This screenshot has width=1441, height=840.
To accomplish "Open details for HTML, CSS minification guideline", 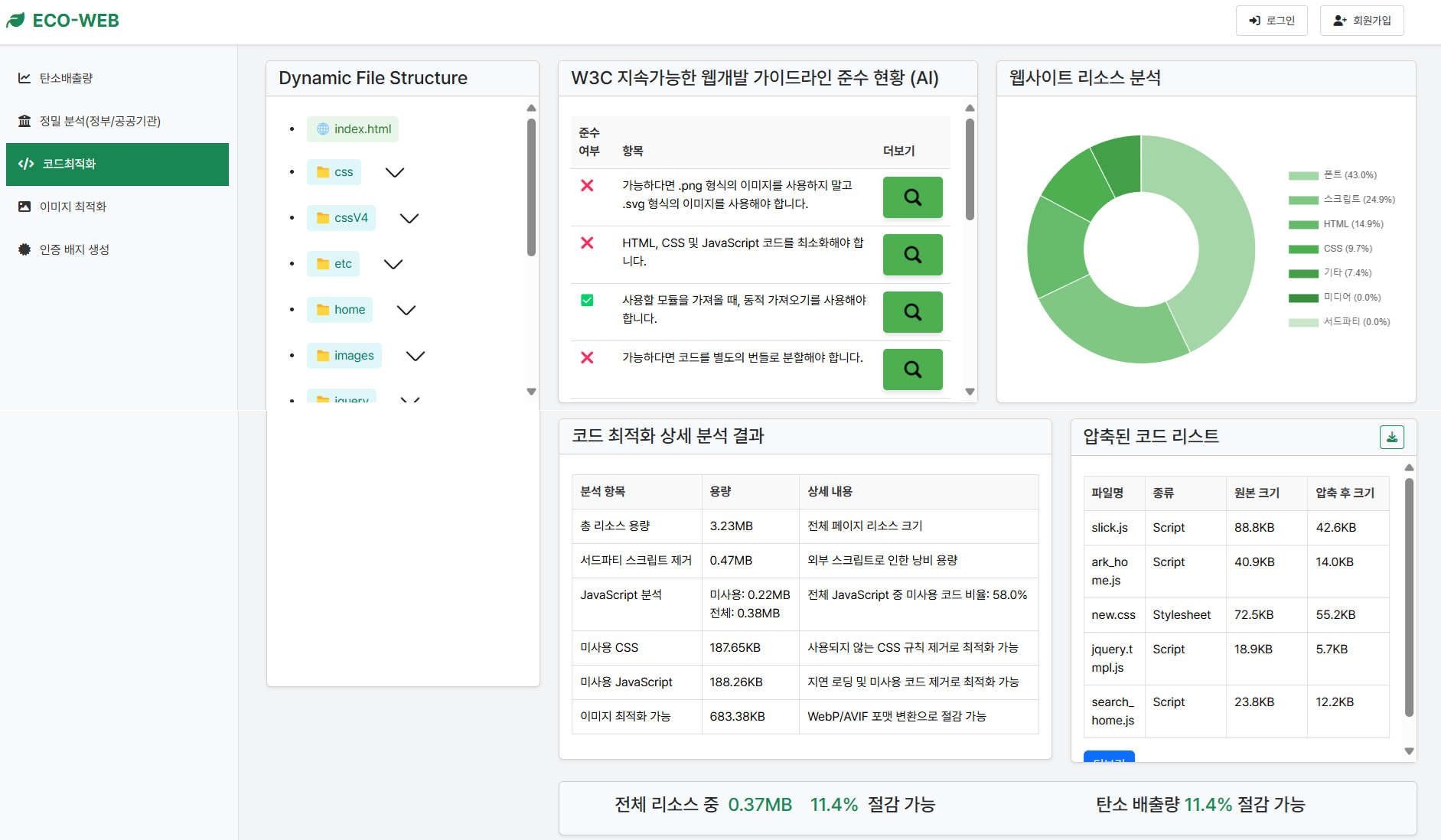I will [x=912, y=255].
